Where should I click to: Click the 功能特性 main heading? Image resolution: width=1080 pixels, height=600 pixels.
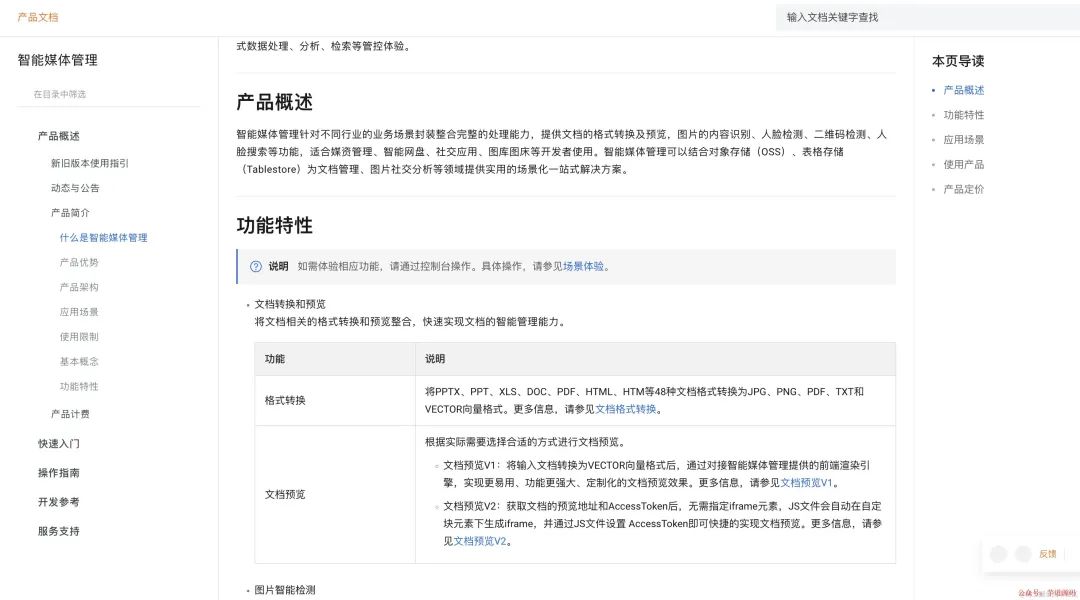(x=275, y=225)
